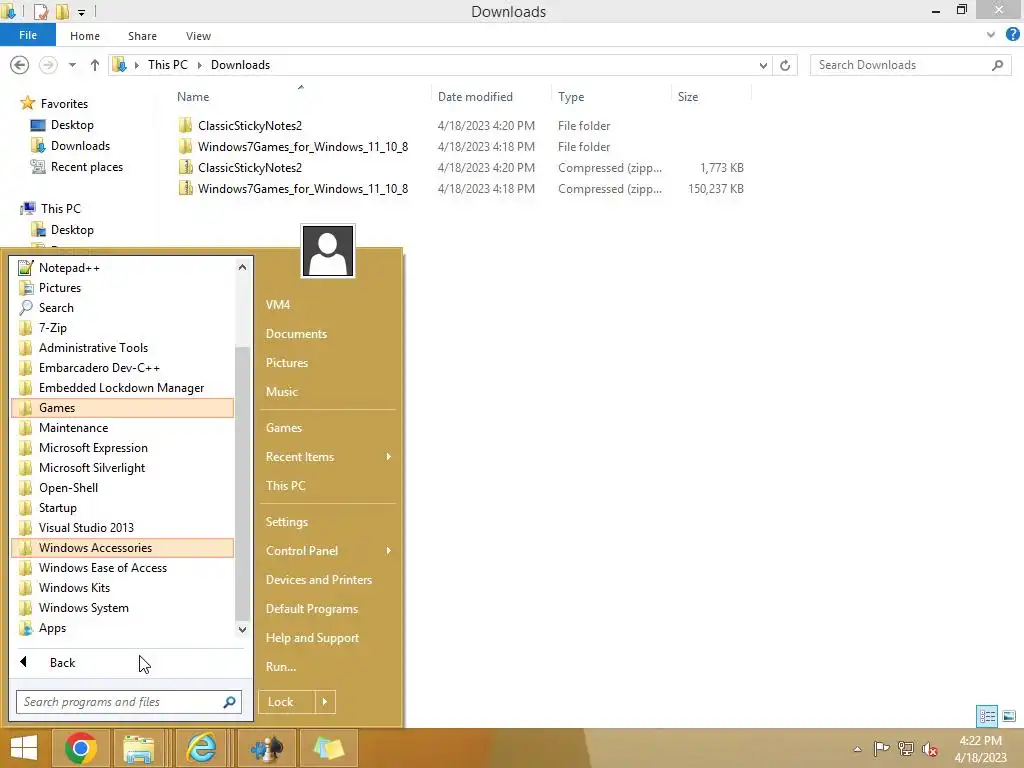Open the address bar history dropdown
The height and width of the screenshot is (768, 1024).
pos(763,65)
